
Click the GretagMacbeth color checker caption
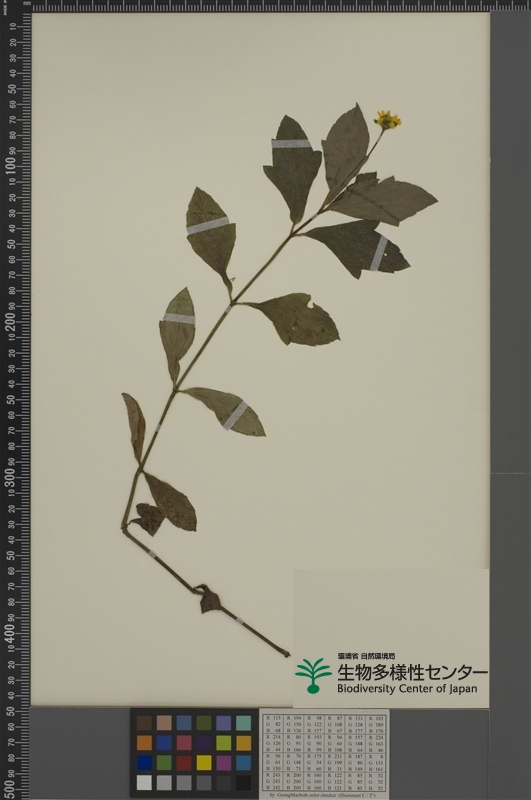click(x=324, y=795)
